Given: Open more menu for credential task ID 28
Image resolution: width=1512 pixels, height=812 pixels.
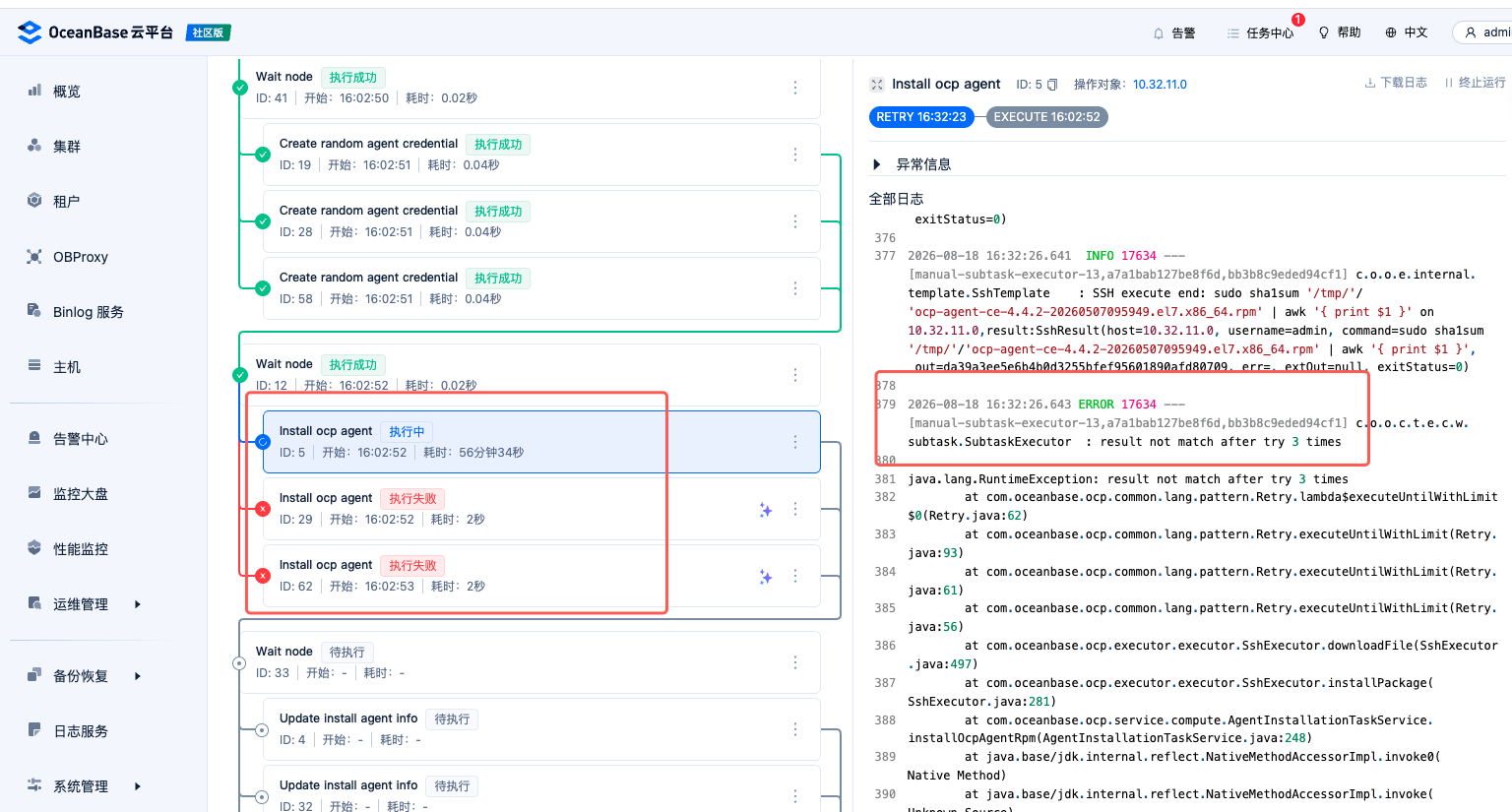Looking at the screenshot, I should tap(795, 221).
